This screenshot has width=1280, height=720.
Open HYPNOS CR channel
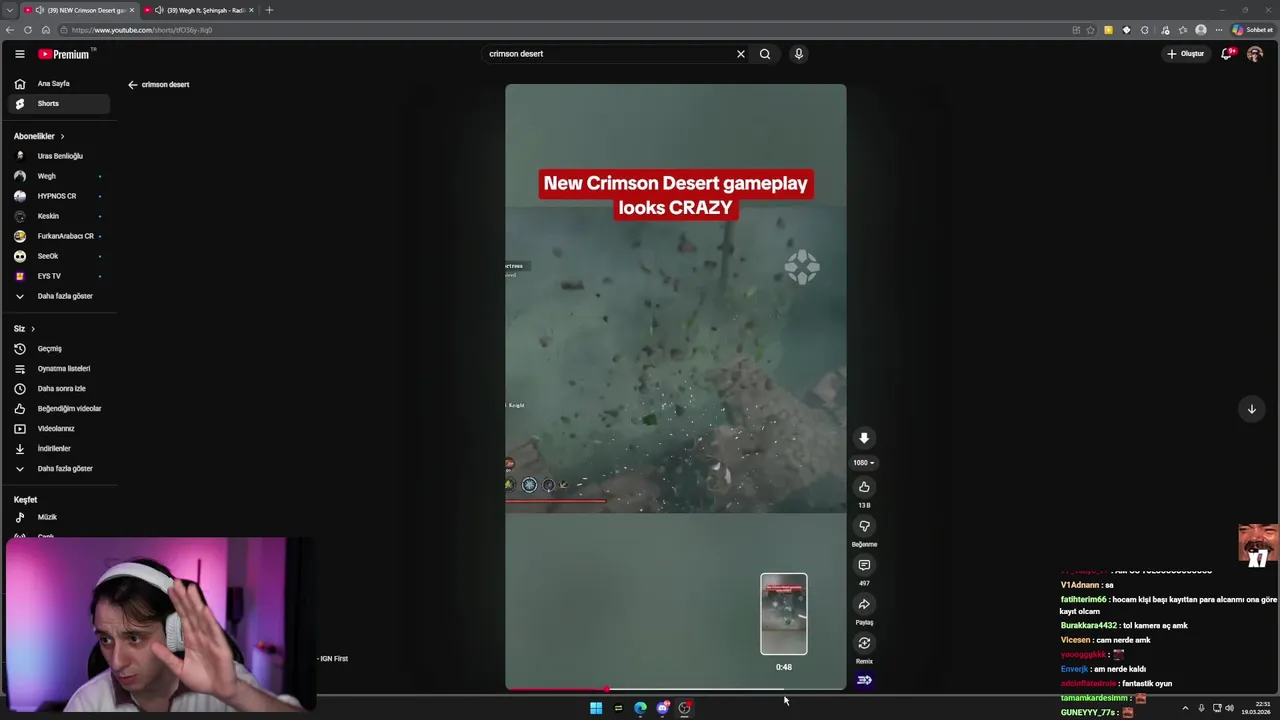coord(58,196)
